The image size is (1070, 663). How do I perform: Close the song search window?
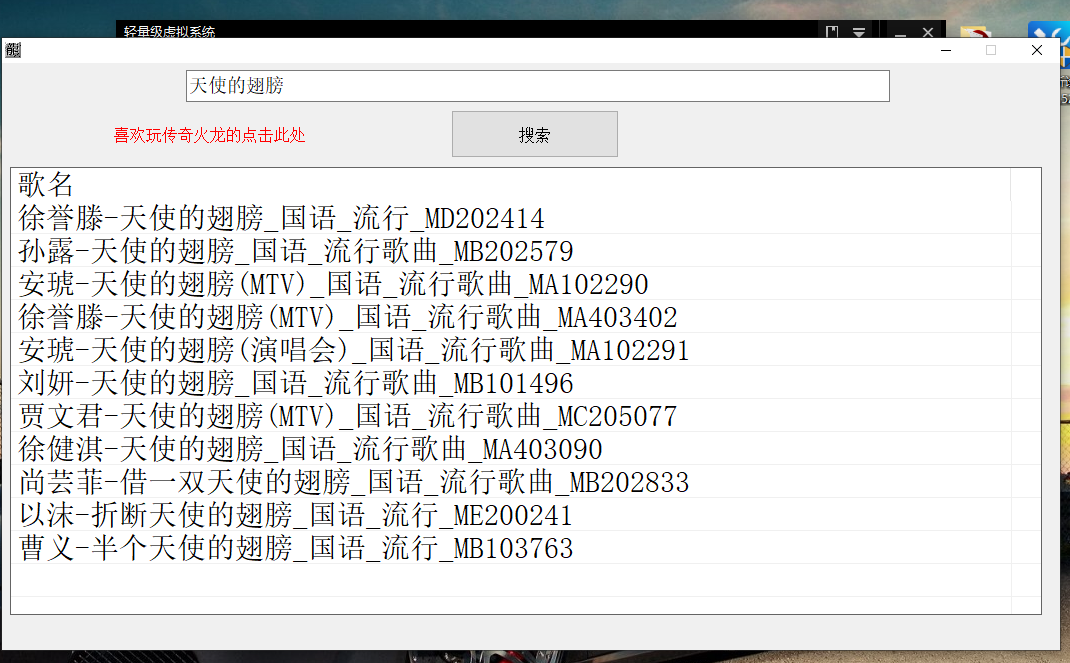(x=1037, y=50)
